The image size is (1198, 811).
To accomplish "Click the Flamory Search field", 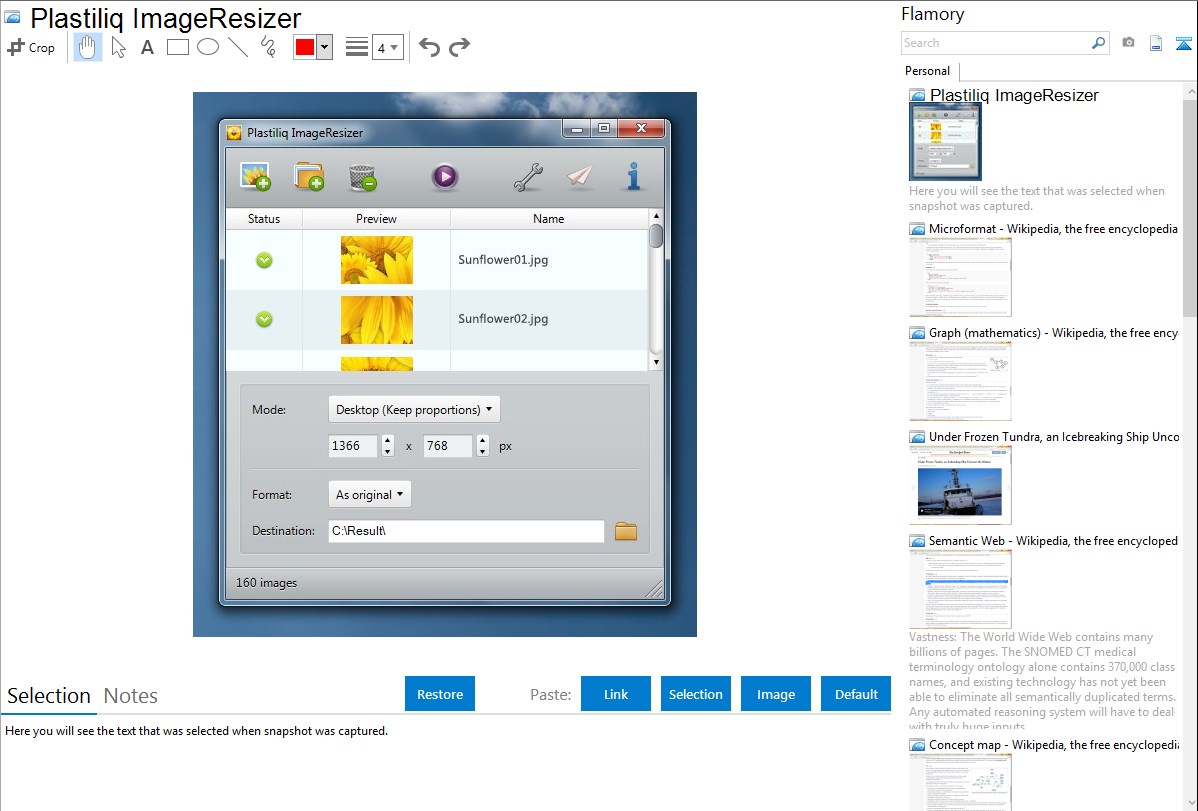I will [995, 43].
